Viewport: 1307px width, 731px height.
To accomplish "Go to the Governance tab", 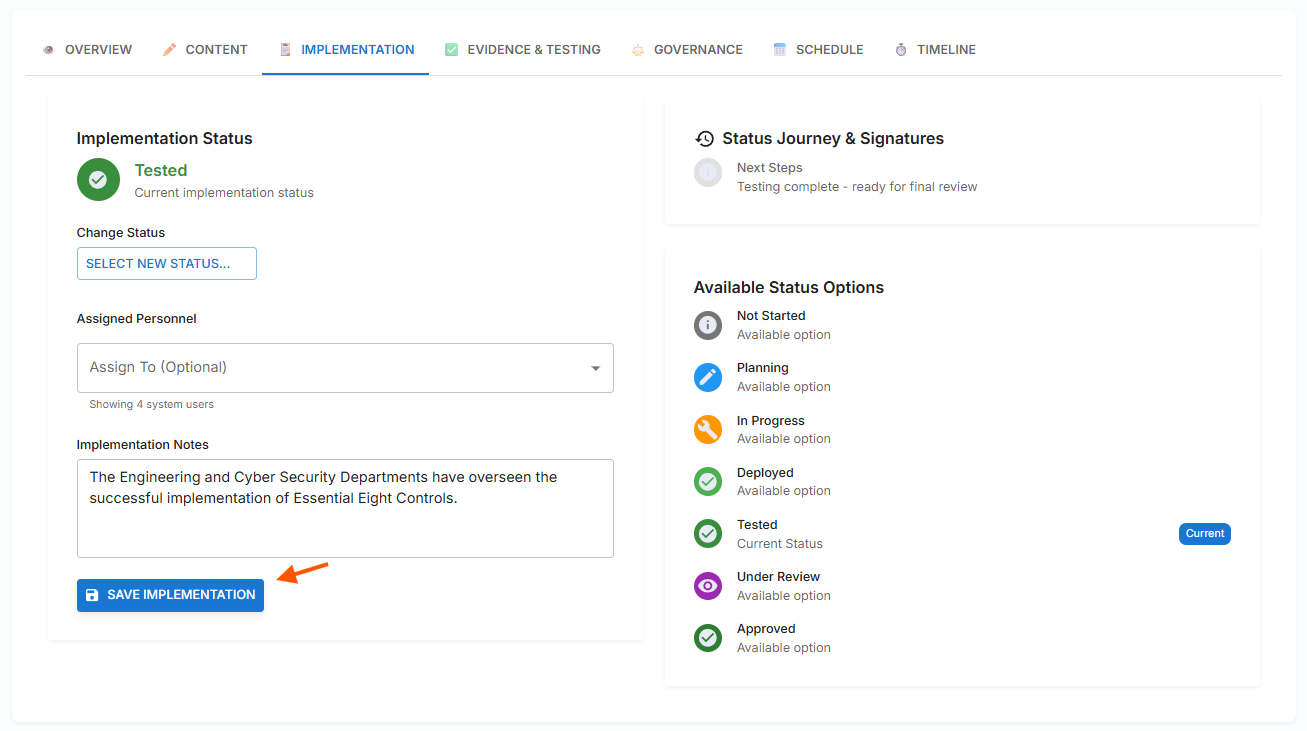I will (687, 50).
